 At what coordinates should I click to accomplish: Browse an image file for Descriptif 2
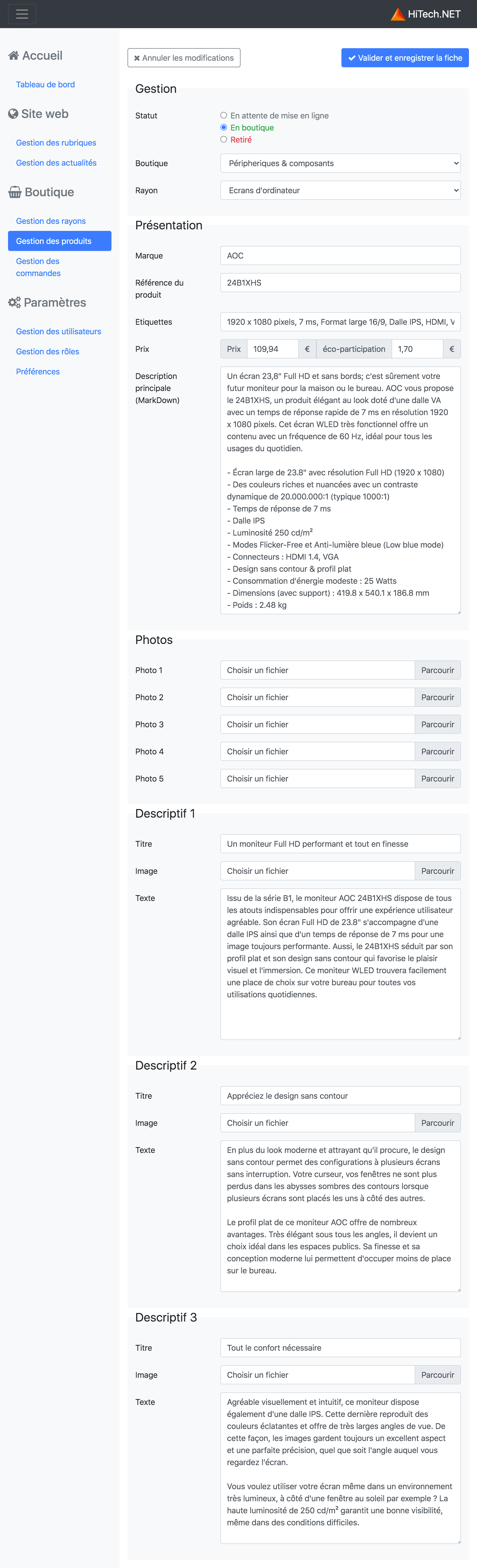coord(437,1123)
